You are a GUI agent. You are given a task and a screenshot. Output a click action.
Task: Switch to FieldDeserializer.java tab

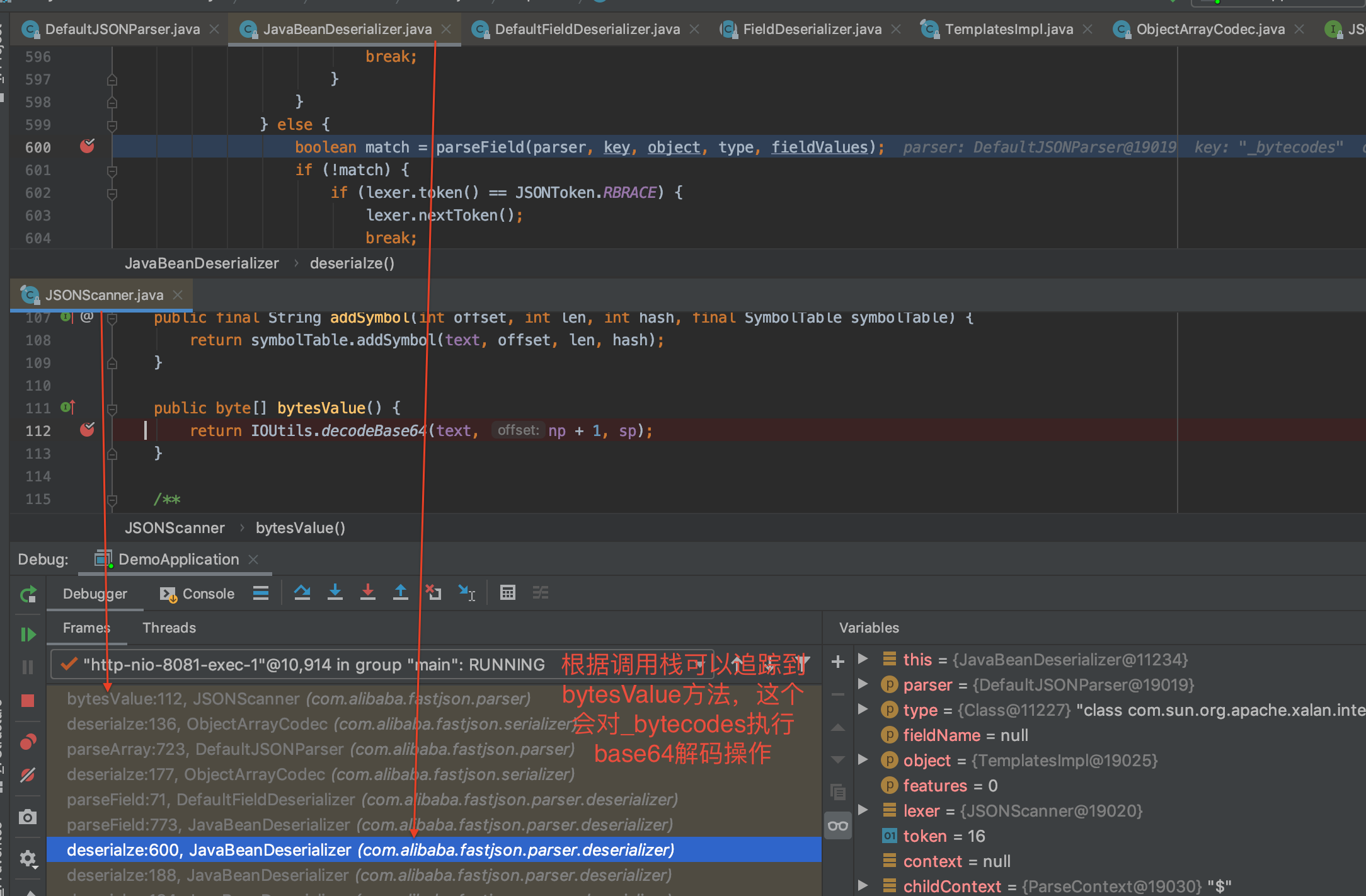click(x=812, y=29)
